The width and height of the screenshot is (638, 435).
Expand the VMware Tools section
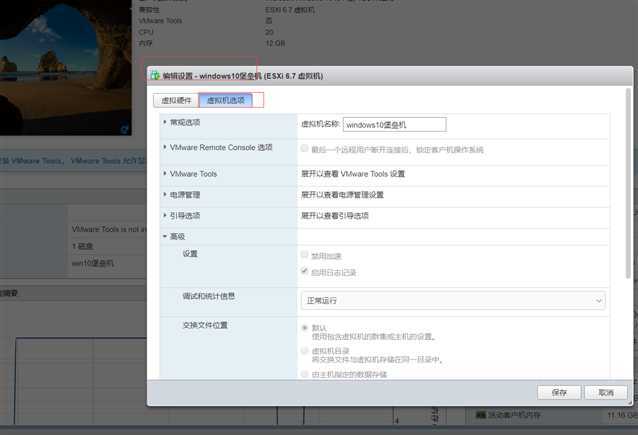[165, 174]
